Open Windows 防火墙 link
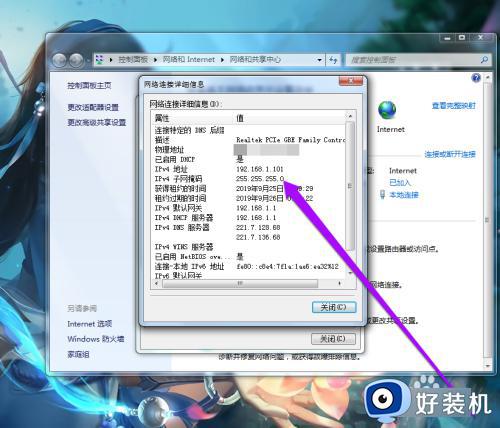 [96, 339]
